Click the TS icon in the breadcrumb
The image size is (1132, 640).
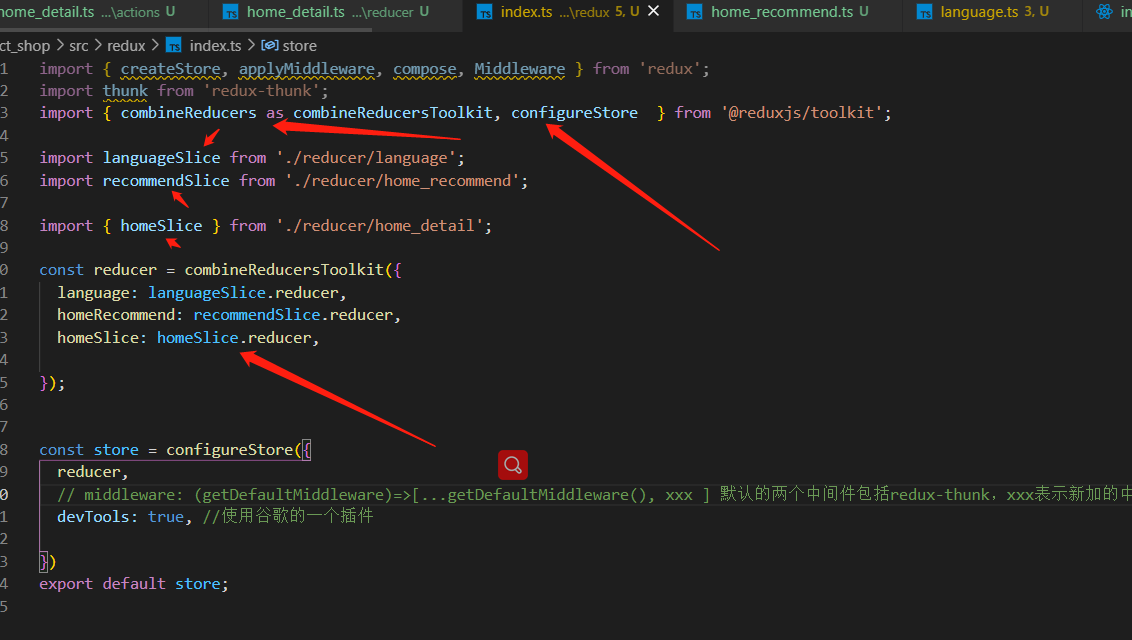coord(174,45)
